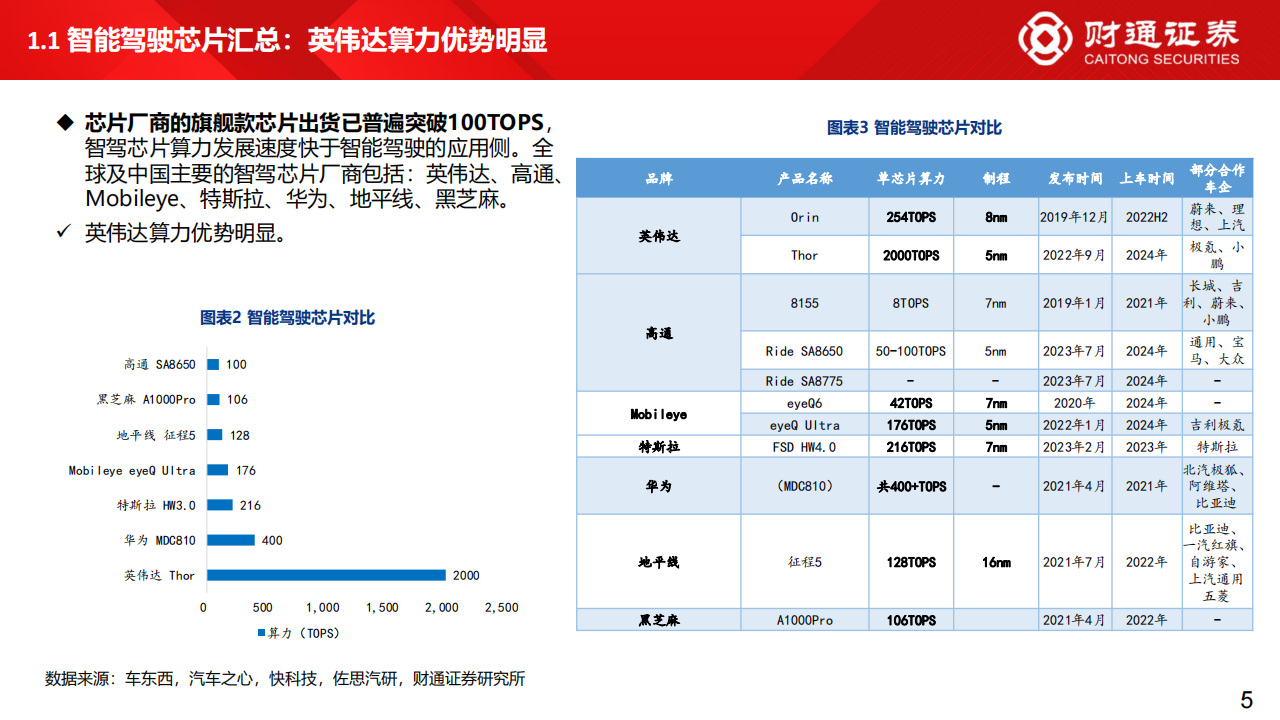Click the Caitong Securities logo emblem
The image size is (1280, 720).
1046,40
